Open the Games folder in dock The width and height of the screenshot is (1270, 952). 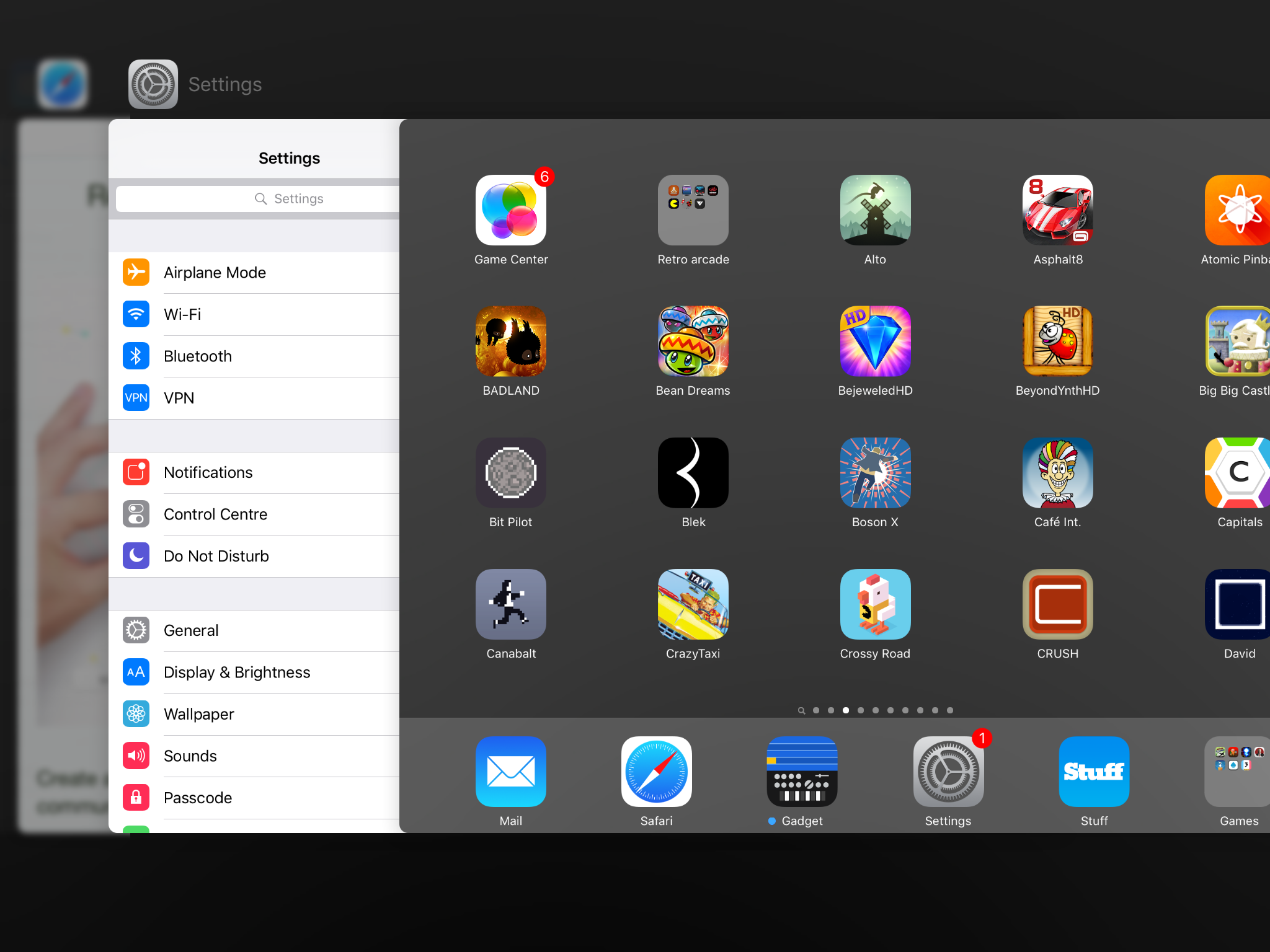pyautogui.click(x=1238, y=772)
